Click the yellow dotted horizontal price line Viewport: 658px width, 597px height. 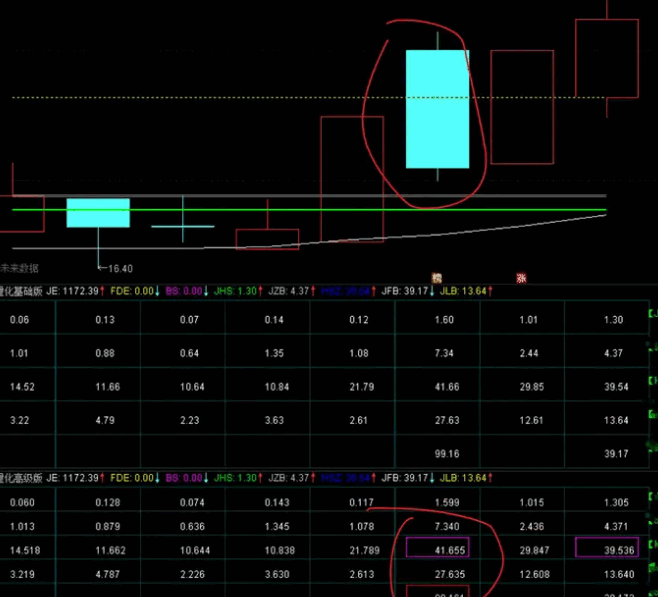click(x=309, y=97)
